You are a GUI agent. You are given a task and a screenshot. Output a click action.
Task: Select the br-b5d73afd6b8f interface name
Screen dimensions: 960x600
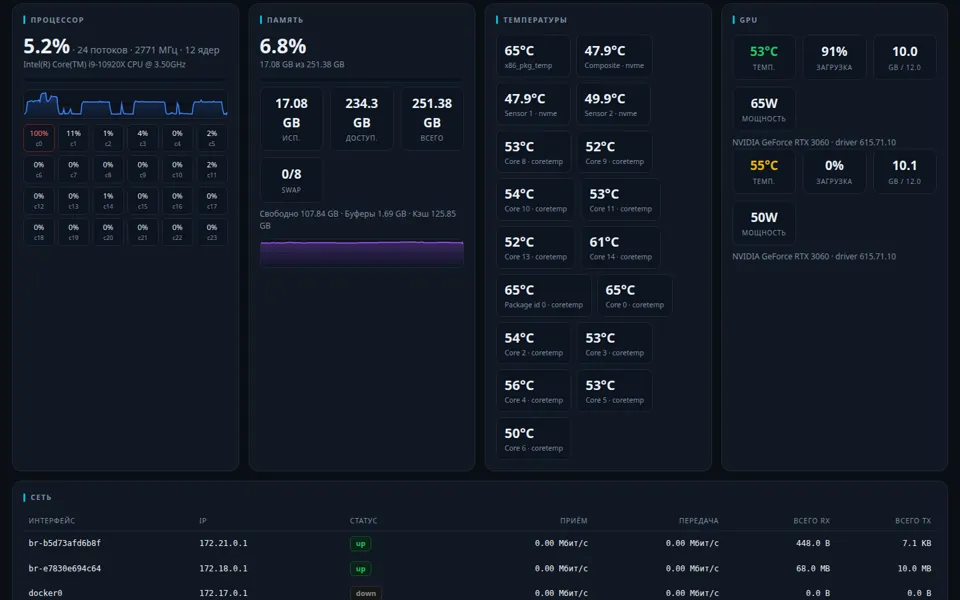[64, 543]
